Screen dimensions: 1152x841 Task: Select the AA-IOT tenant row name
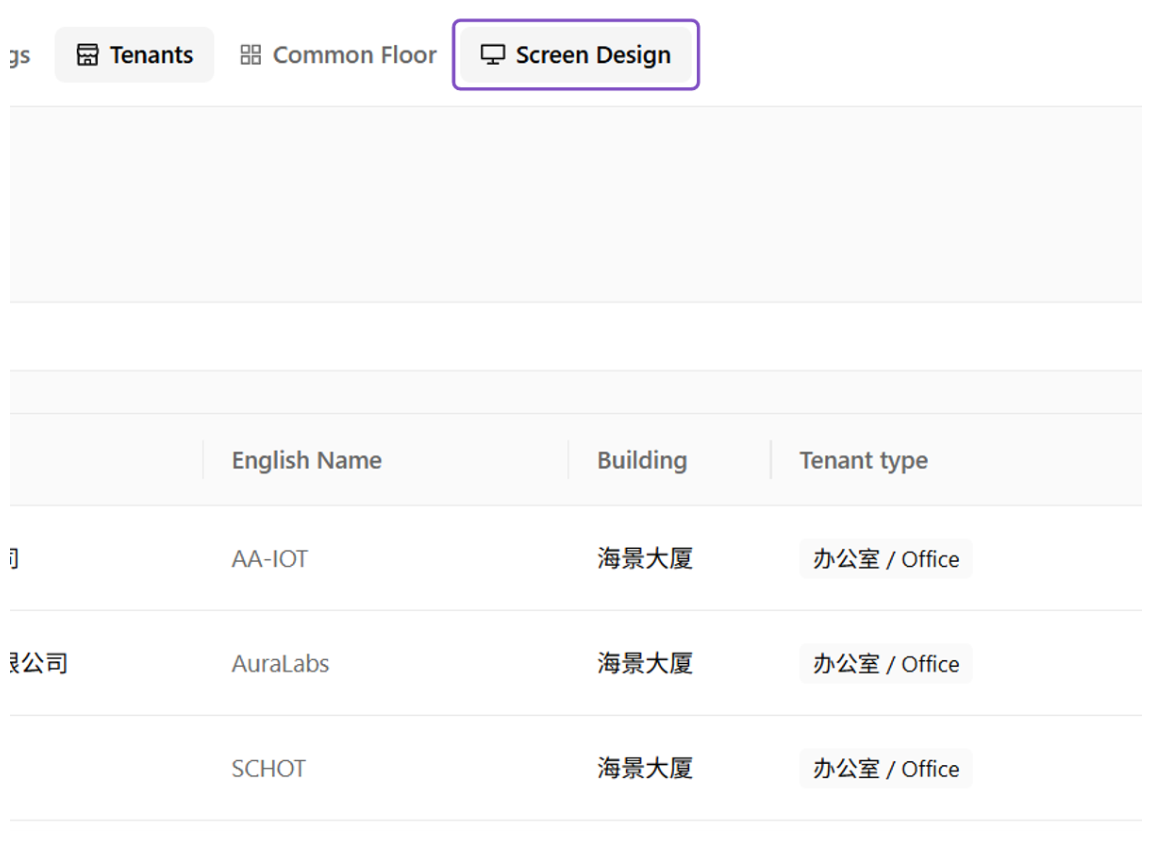click(x=270, y=559)
